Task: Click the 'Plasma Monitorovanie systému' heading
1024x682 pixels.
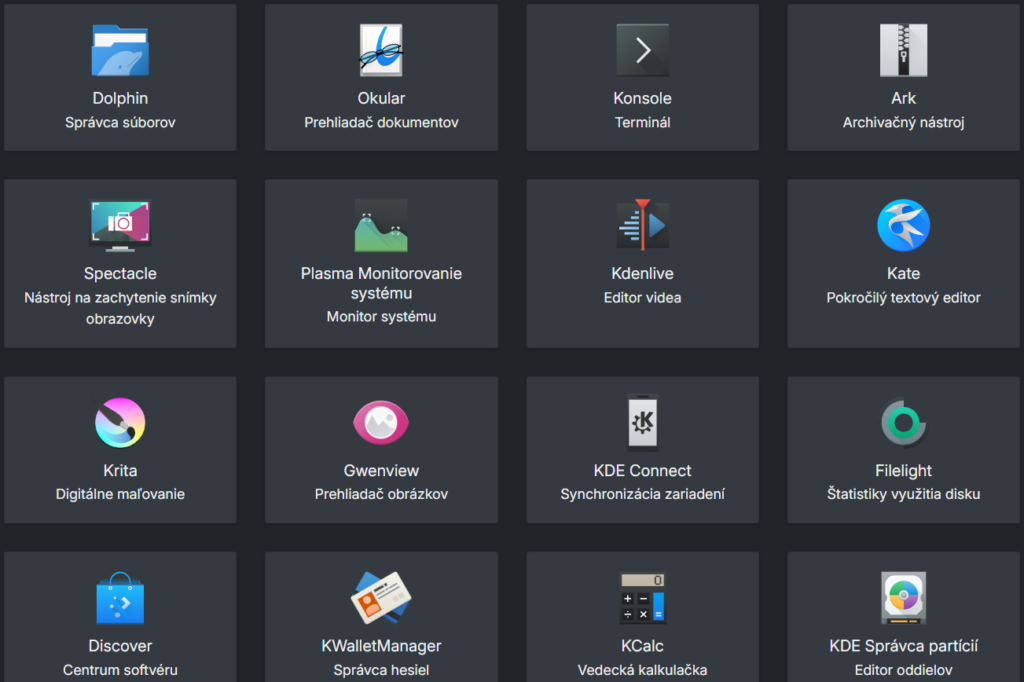Action: click(381, 283)
